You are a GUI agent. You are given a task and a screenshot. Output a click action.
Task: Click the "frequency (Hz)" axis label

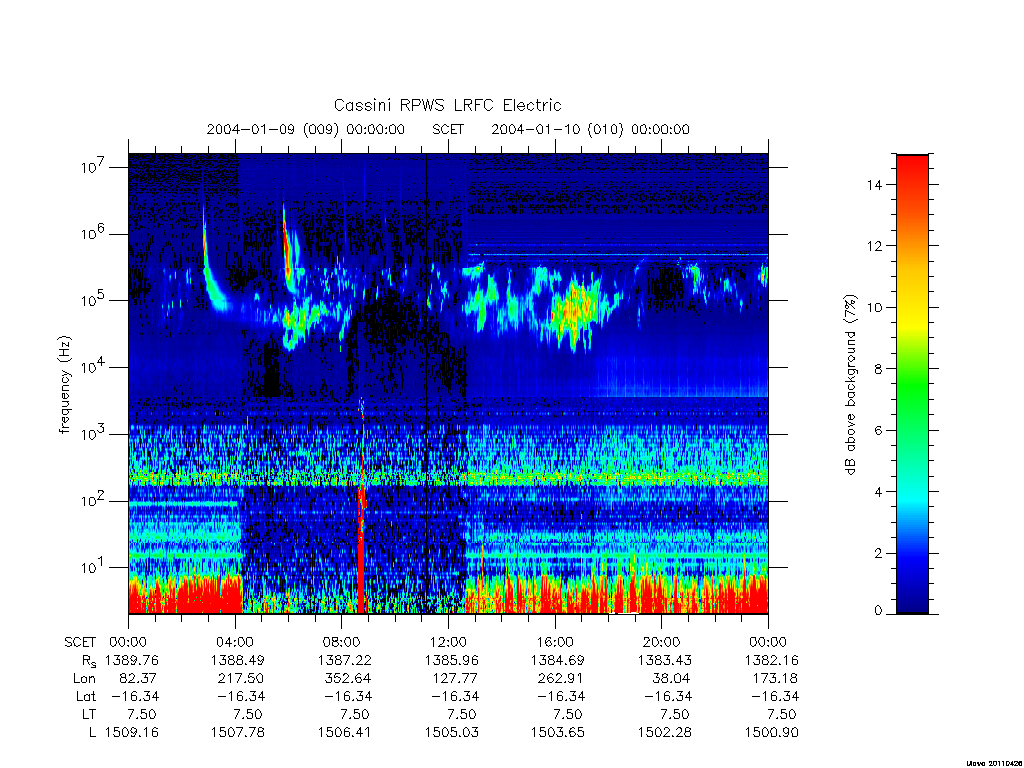click(64, 385)
